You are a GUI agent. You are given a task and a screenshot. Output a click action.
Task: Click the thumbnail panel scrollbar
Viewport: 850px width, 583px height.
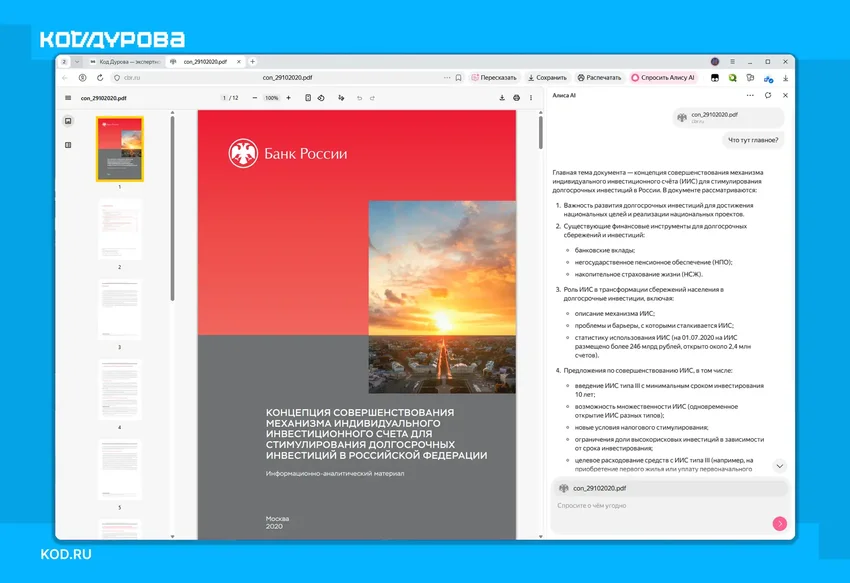coord(172,208)
